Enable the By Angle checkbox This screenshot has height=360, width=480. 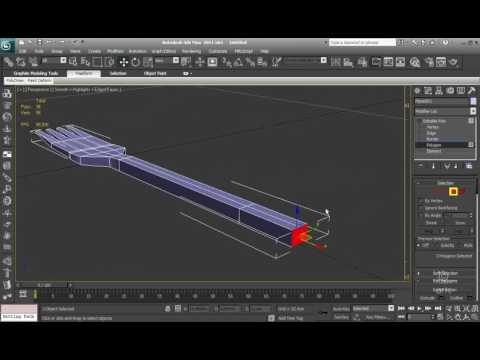[x=421, y=216]
